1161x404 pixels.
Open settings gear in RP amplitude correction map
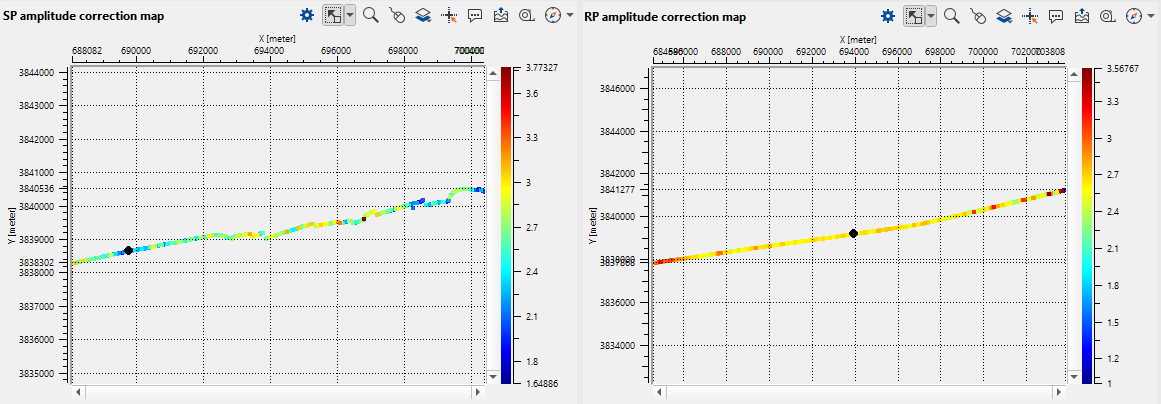(888, 16)
